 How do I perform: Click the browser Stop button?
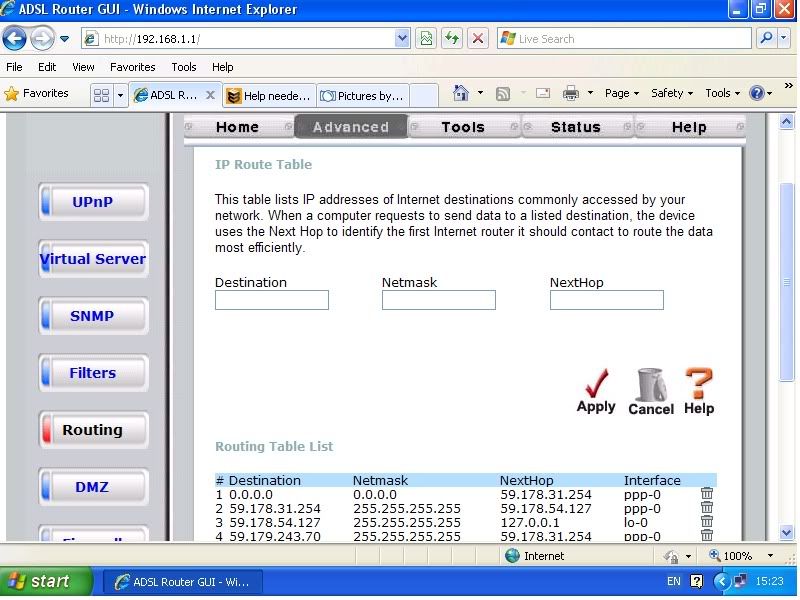point(478,39)
